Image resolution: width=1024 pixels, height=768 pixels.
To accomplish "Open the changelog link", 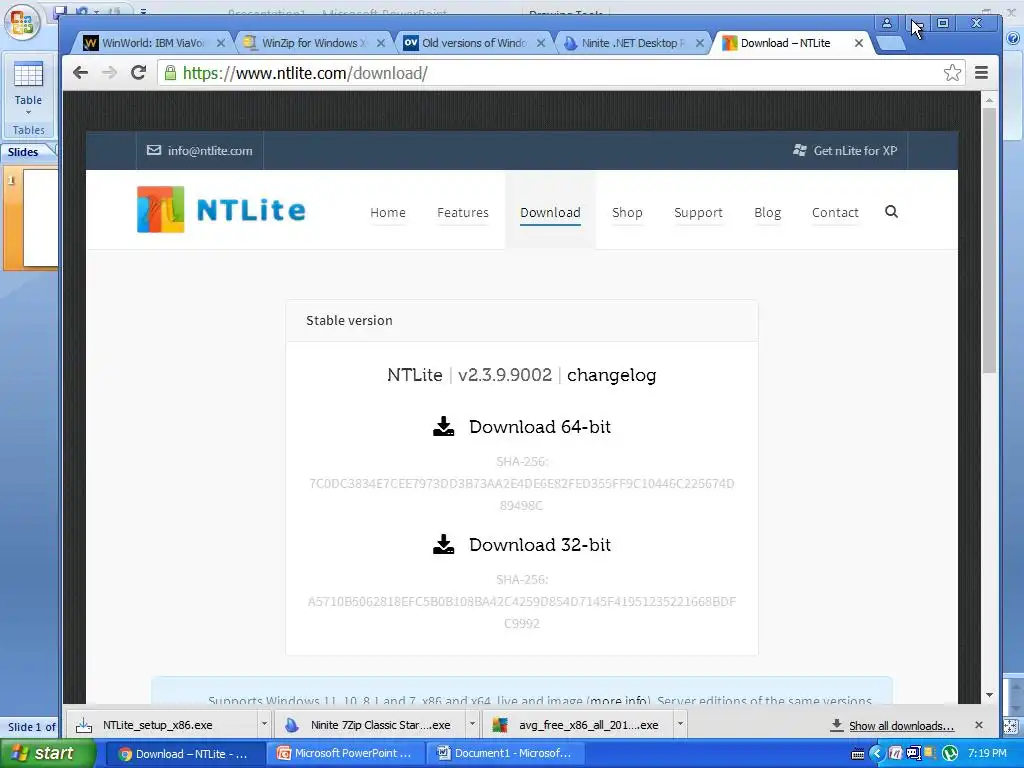I will pos(611,375).
